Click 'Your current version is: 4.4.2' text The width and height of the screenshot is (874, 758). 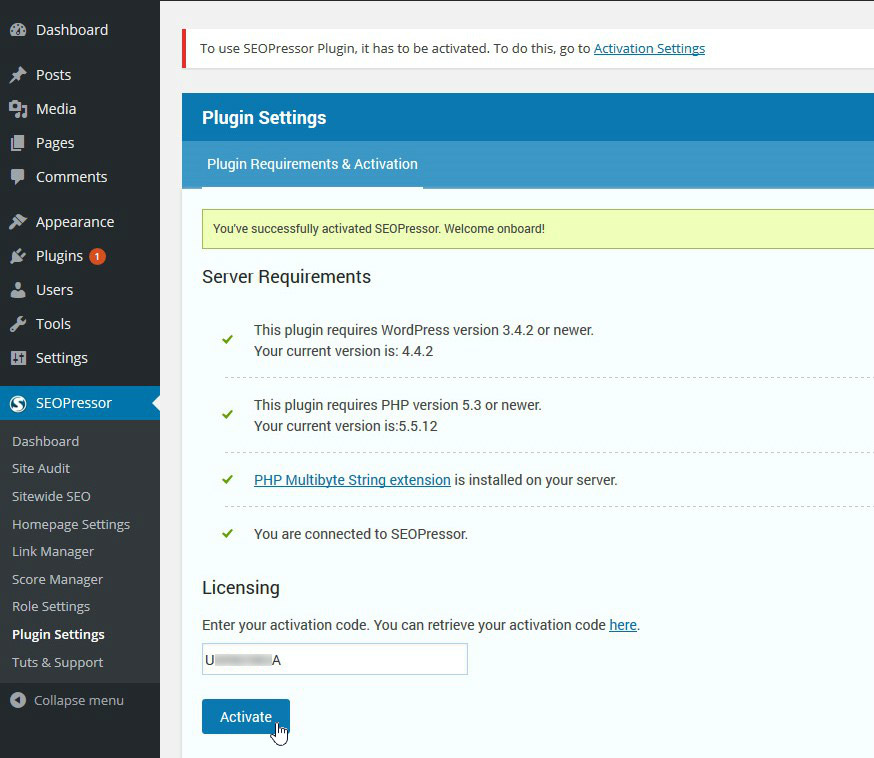[x=343, y=352]
